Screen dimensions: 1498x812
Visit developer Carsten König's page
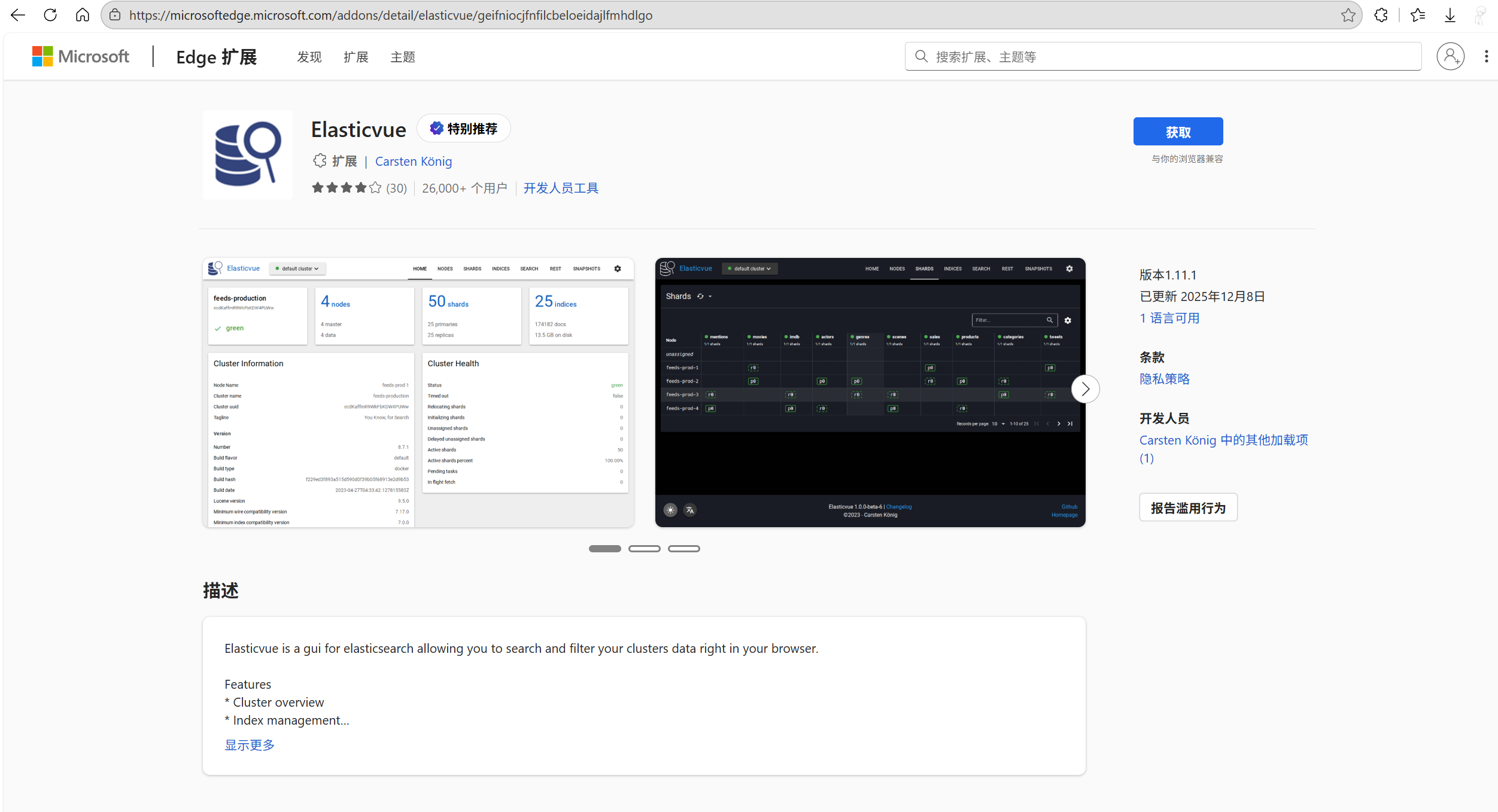click(414, 161)
